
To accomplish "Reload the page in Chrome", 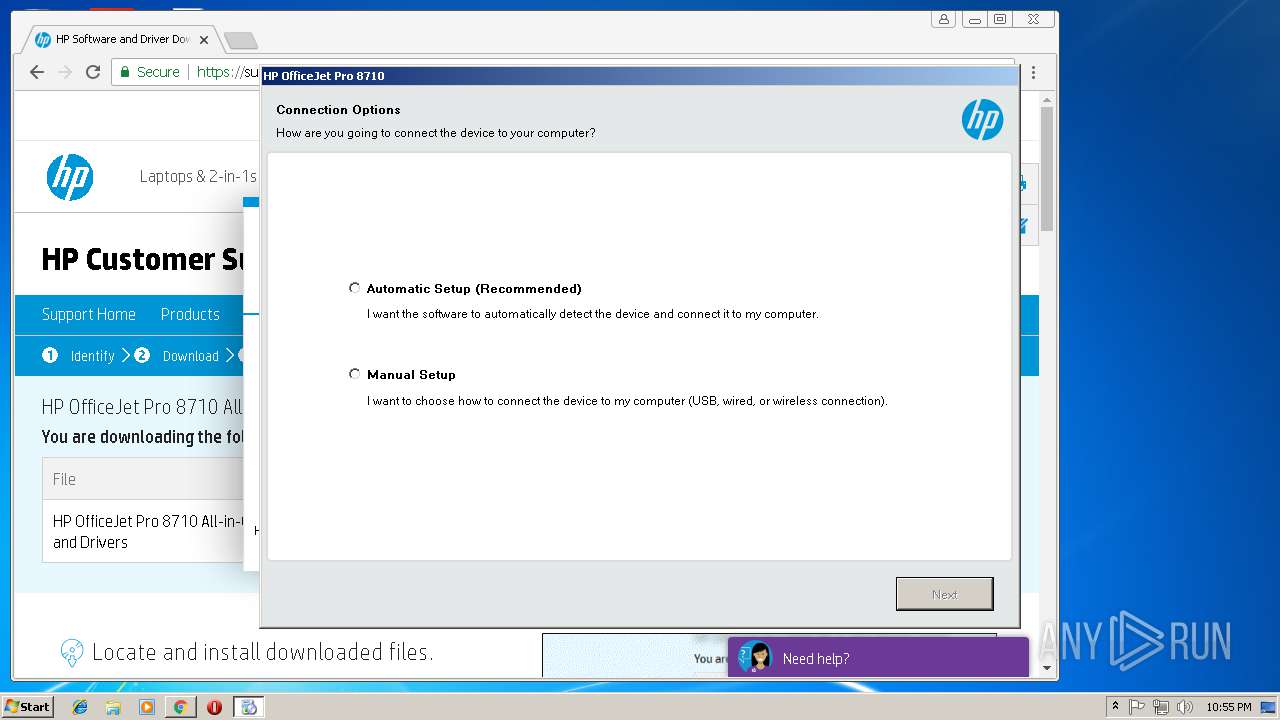I will click(93, 72).
